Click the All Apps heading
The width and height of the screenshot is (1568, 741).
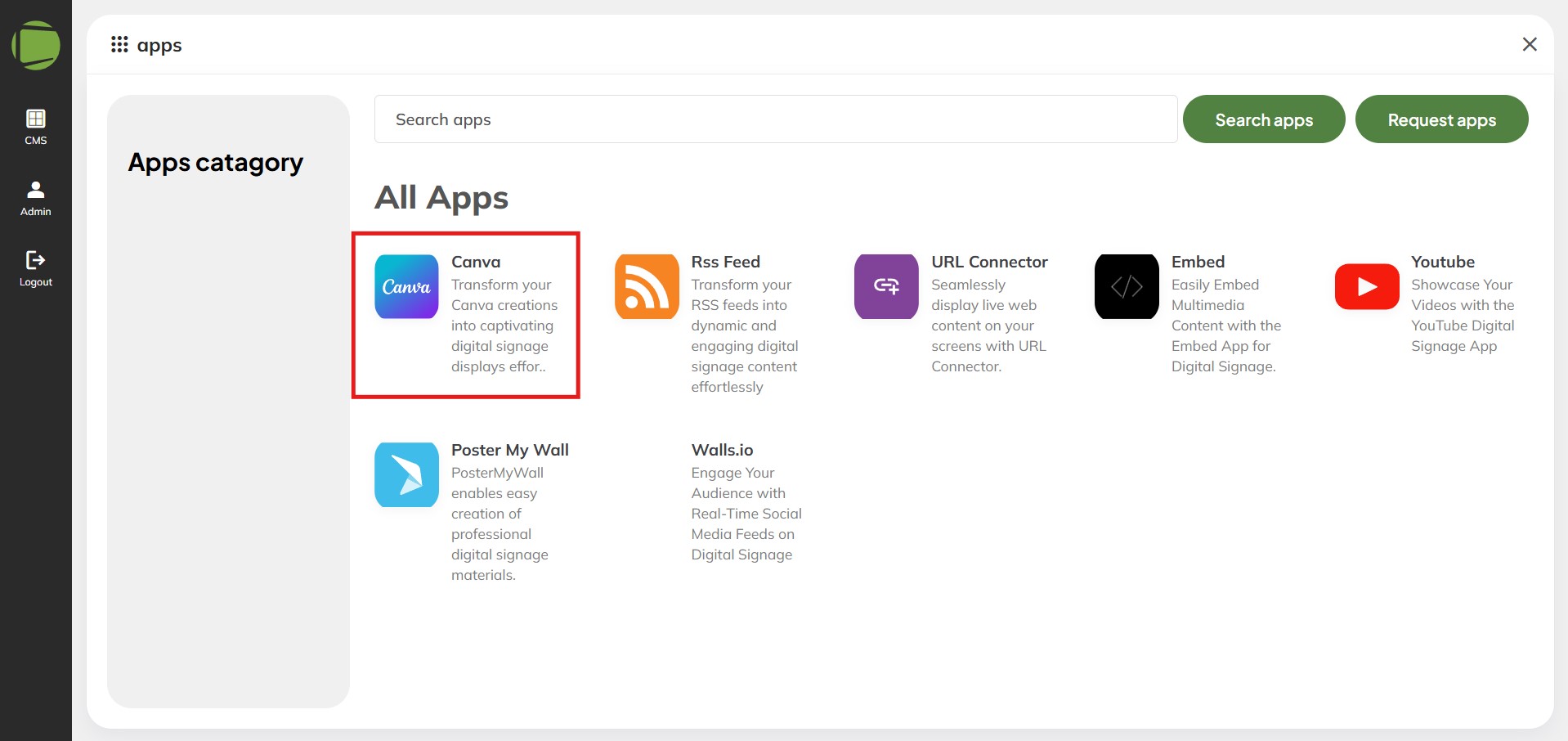441,198
